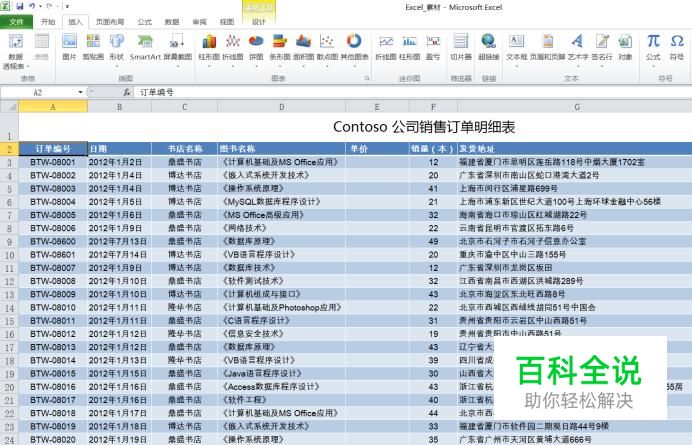Viewport: 692px width, 445px height.
Task: Select the date cell 2012年7月14日
Action: 119,255
